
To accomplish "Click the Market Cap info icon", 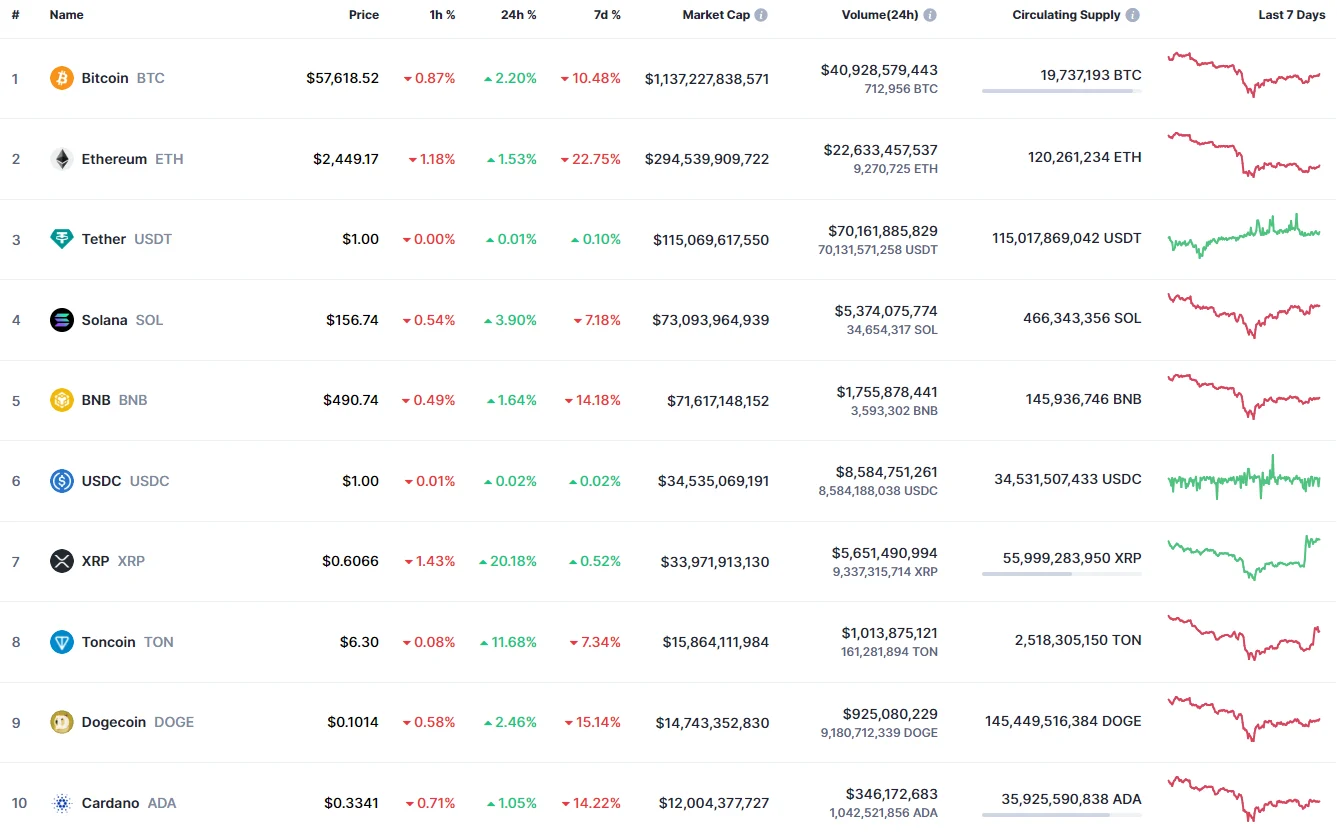I will tap(761, 15).
